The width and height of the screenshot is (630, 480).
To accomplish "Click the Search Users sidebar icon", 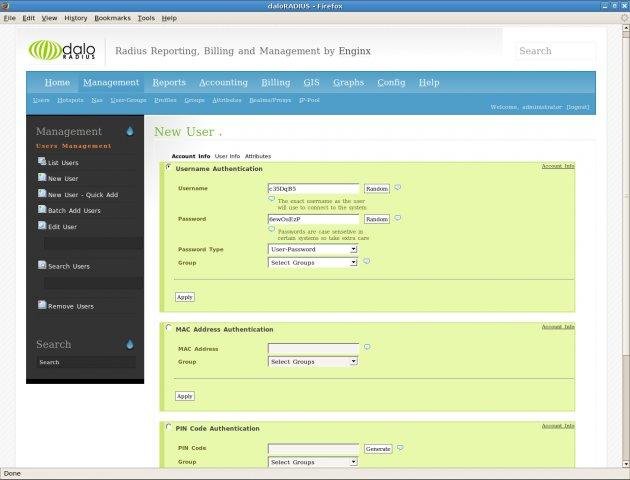I will (x=42, y=265).
